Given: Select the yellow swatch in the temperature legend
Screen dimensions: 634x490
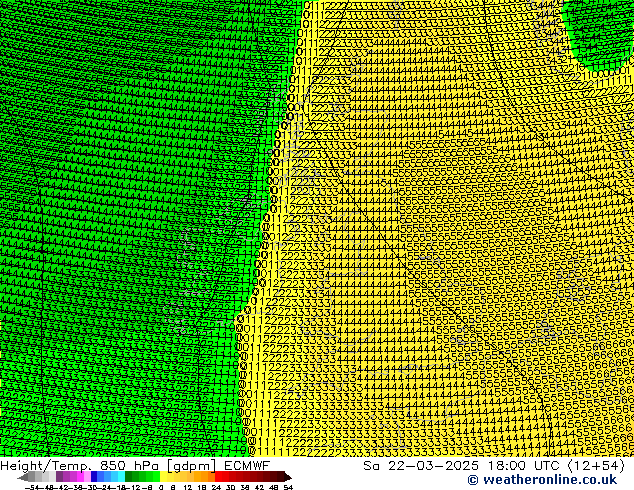Looking at the screenshot, I should coord(163,476).
